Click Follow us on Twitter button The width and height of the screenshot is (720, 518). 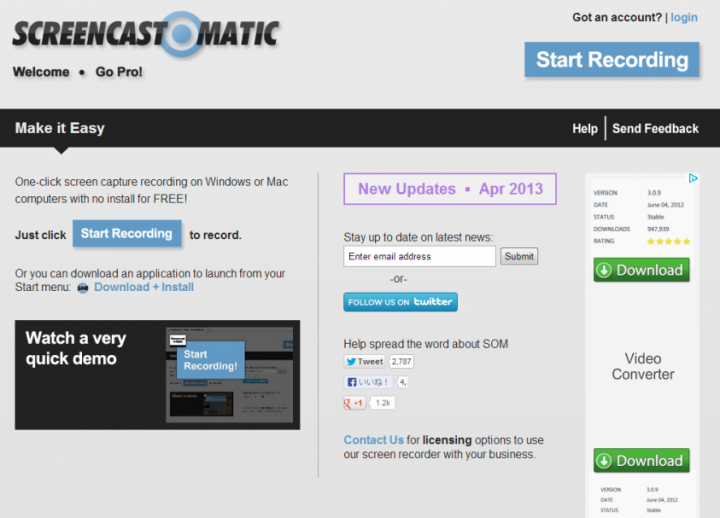[400, 302]
